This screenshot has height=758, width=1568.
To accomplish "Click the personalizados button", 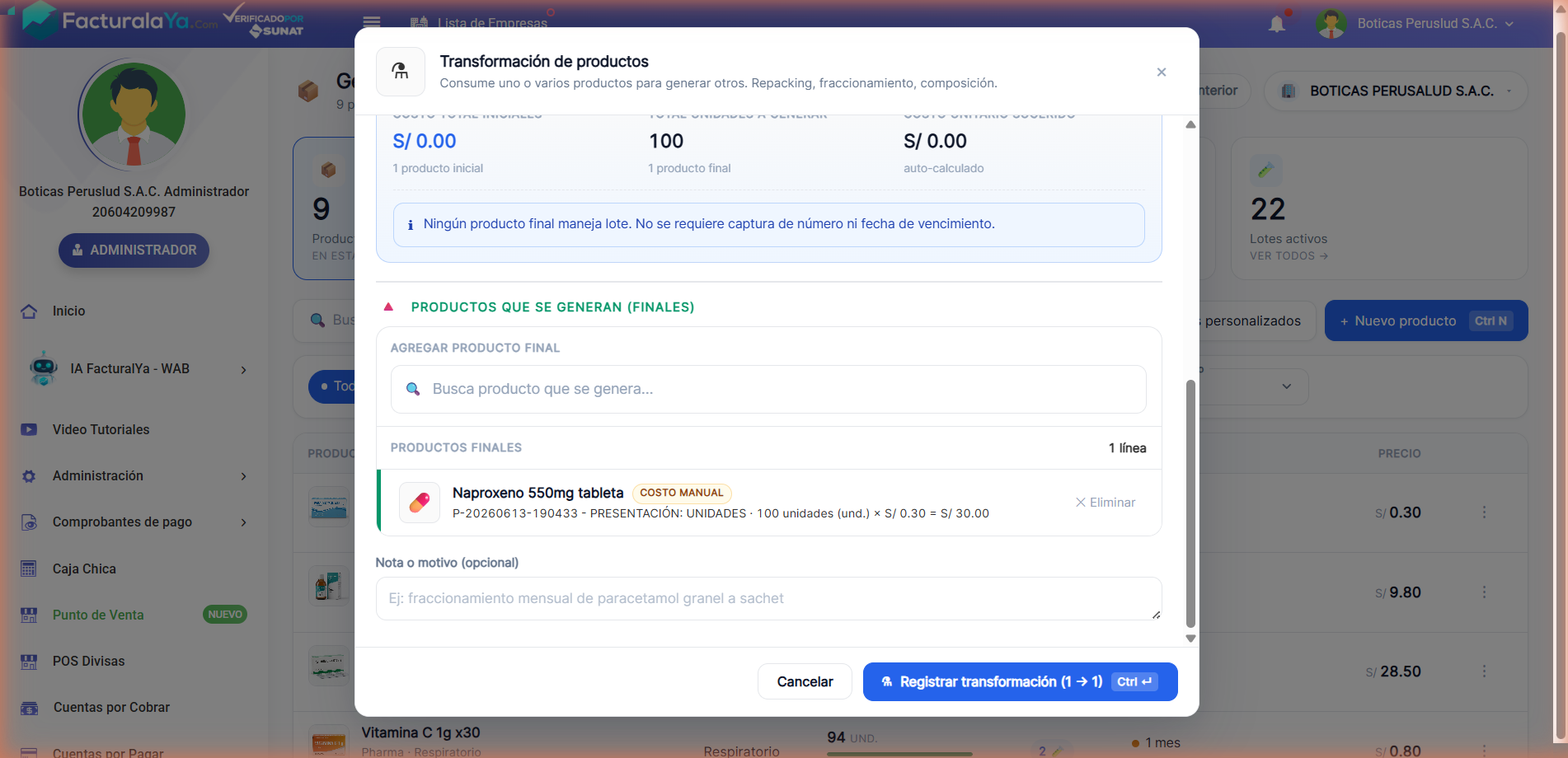I will (x=1252, y=321).
